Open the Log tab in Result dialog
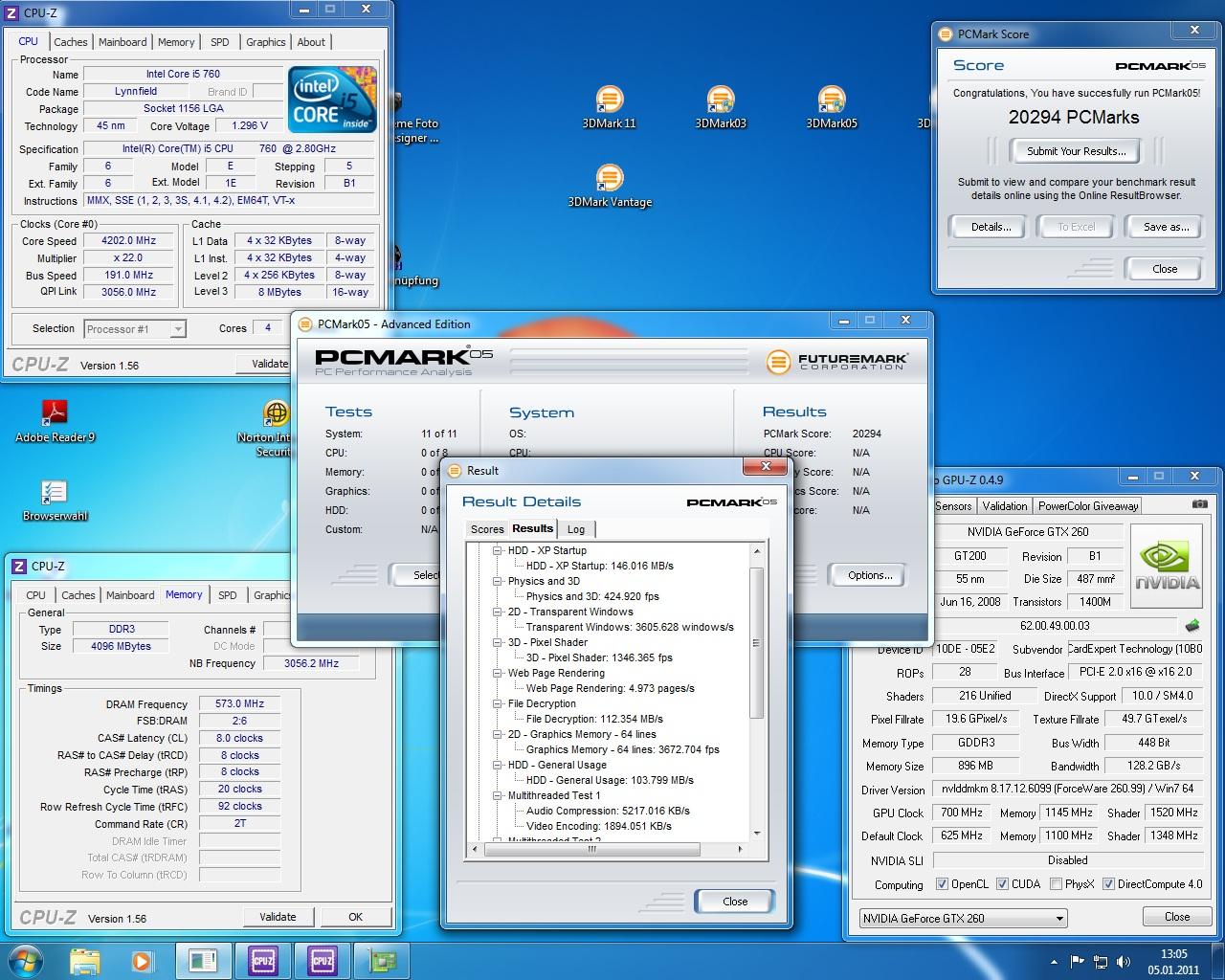The width and height of the screenshot is (1225, 980). 576,529
